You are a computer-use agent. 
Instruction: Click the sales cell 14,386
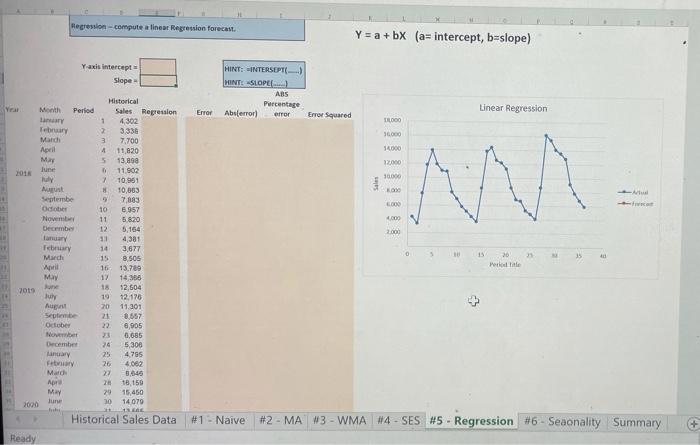click(130, 277)
